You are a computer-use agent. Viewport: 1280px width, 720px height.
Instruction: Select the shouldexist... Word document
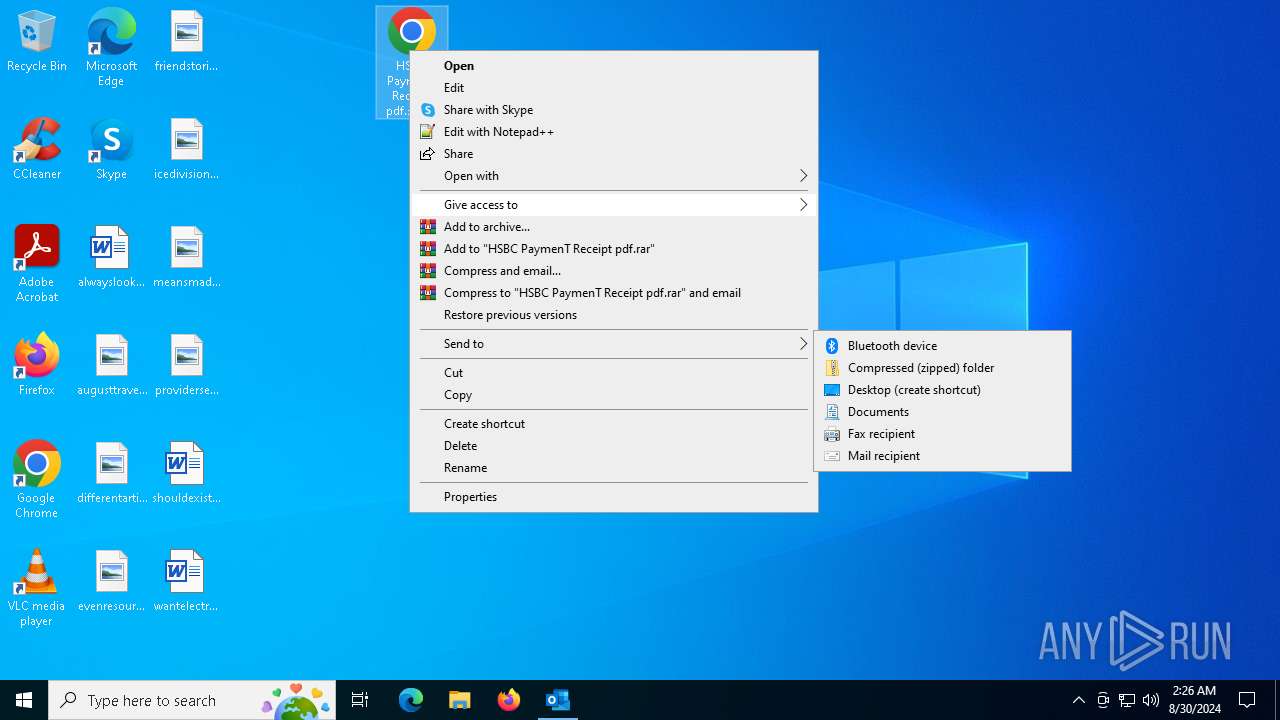186,474
